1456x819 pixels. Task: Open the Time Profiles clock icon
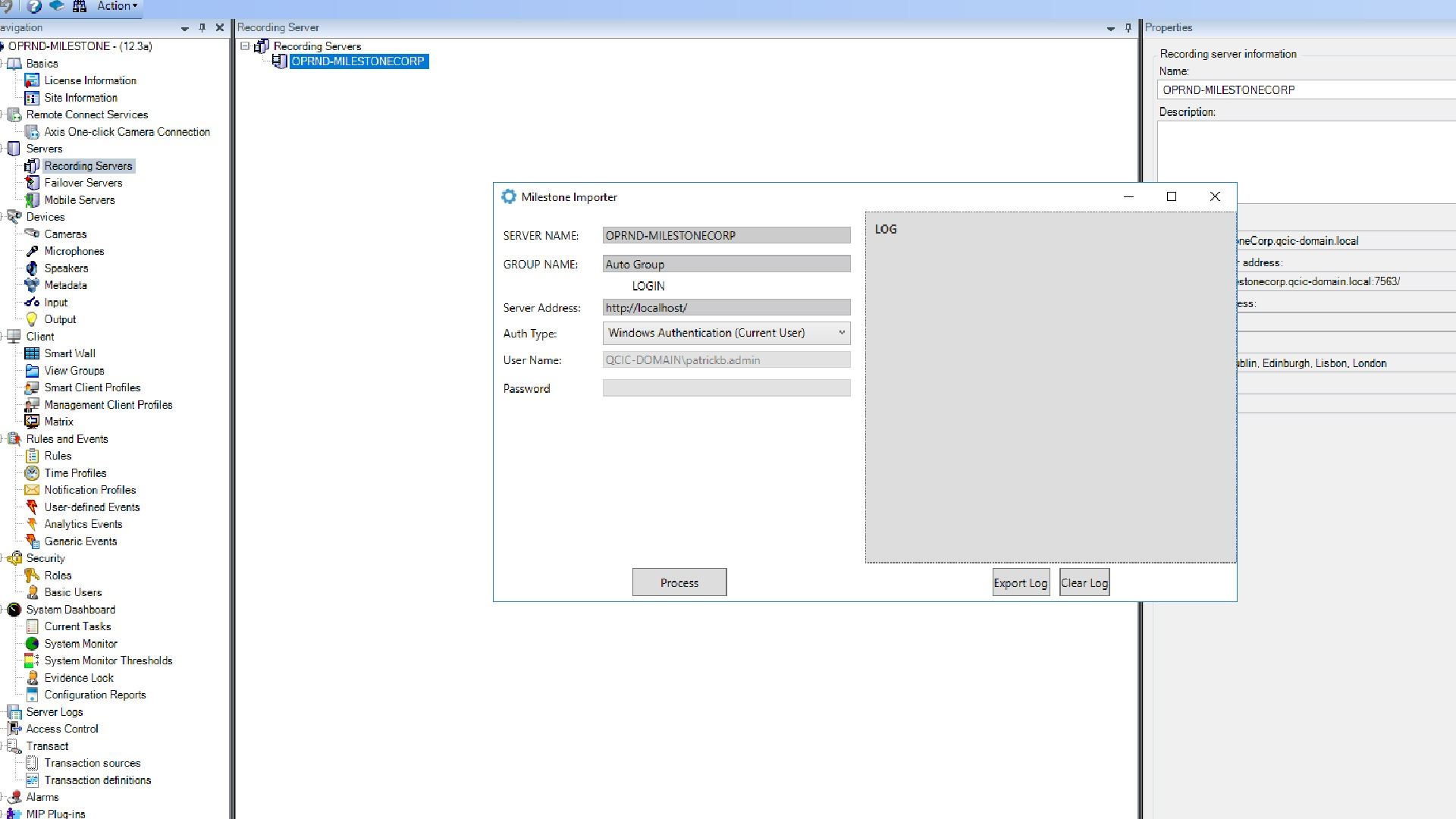click(32, 473)
